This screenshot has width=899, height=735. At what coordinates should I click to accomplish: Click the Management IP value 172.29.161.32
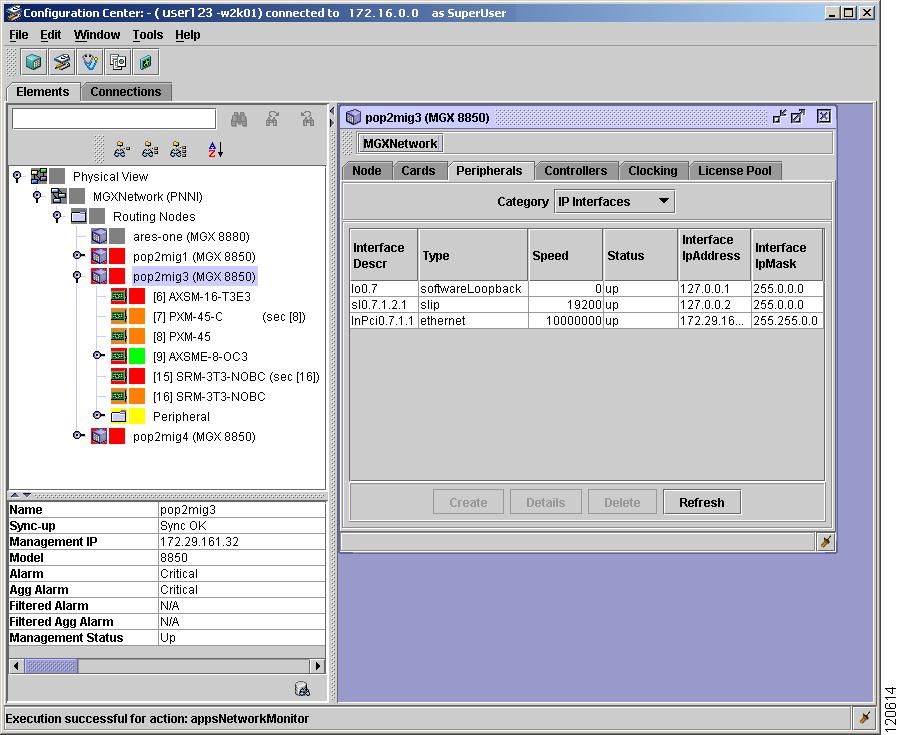point(200,542)
